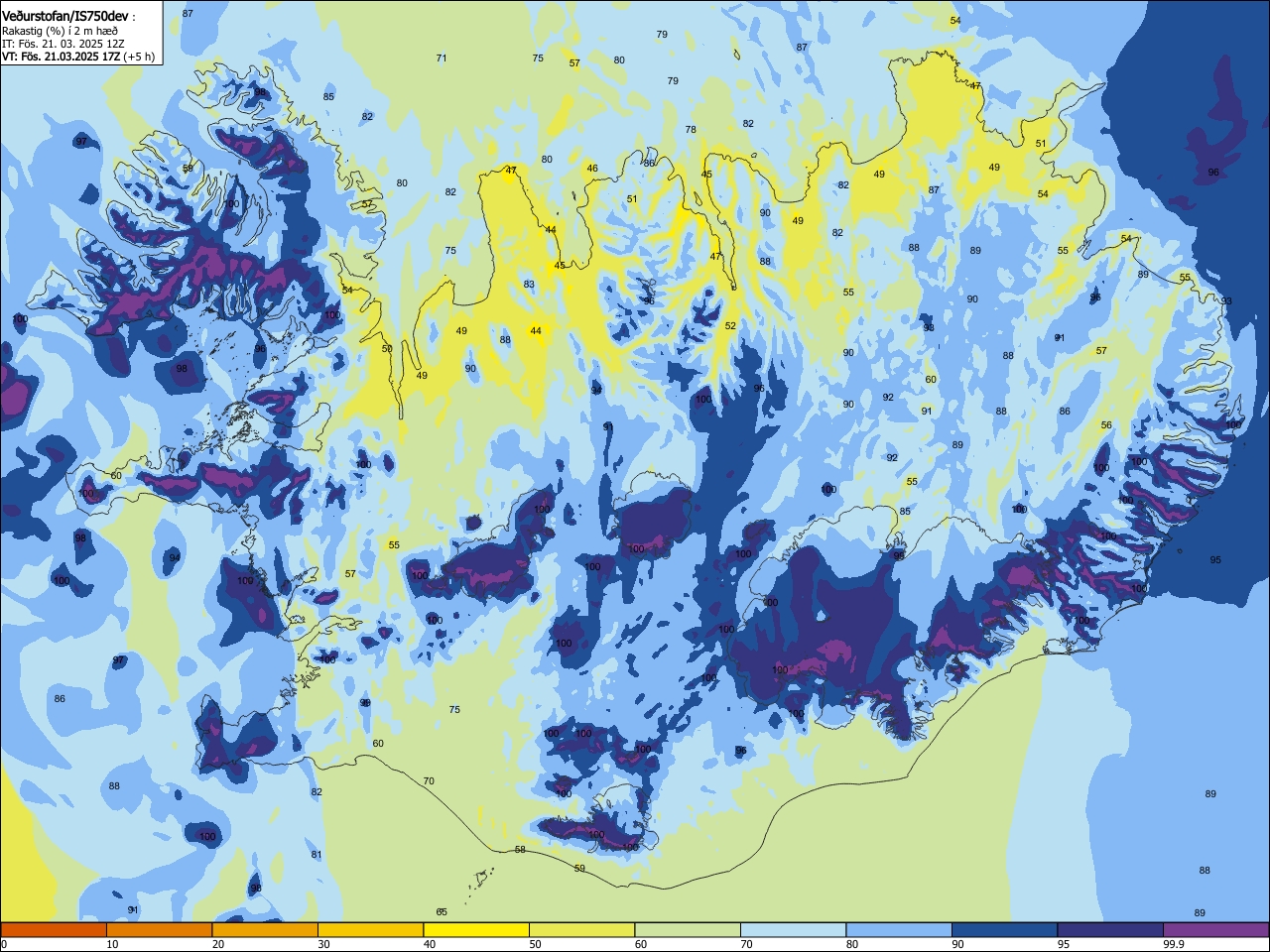Screen dimensions: 1270x952
Task: Click the 81 humidity value on the map
Action: coord(317,855)
